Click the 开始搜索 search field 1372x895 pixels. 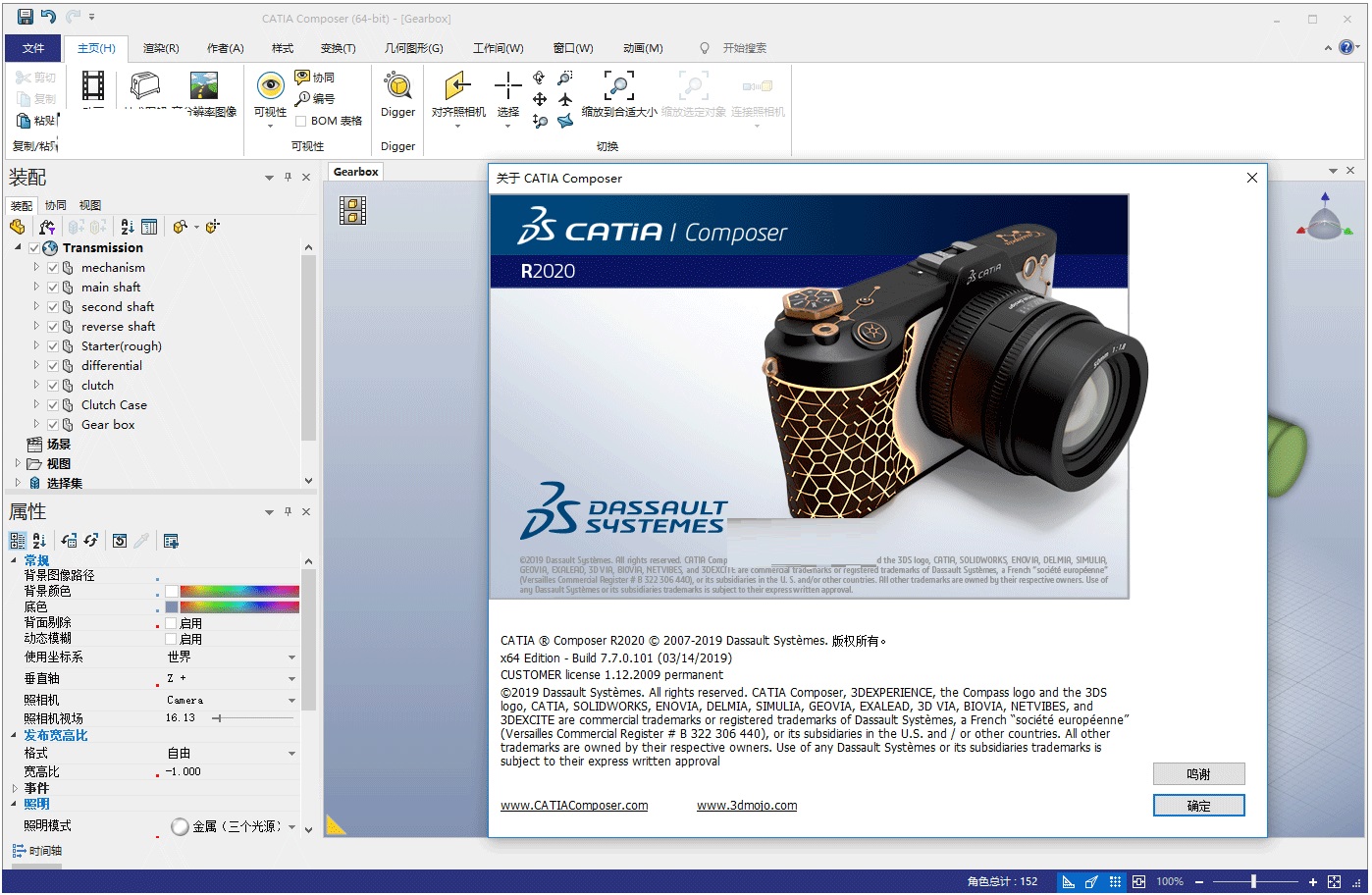[744, 48]
